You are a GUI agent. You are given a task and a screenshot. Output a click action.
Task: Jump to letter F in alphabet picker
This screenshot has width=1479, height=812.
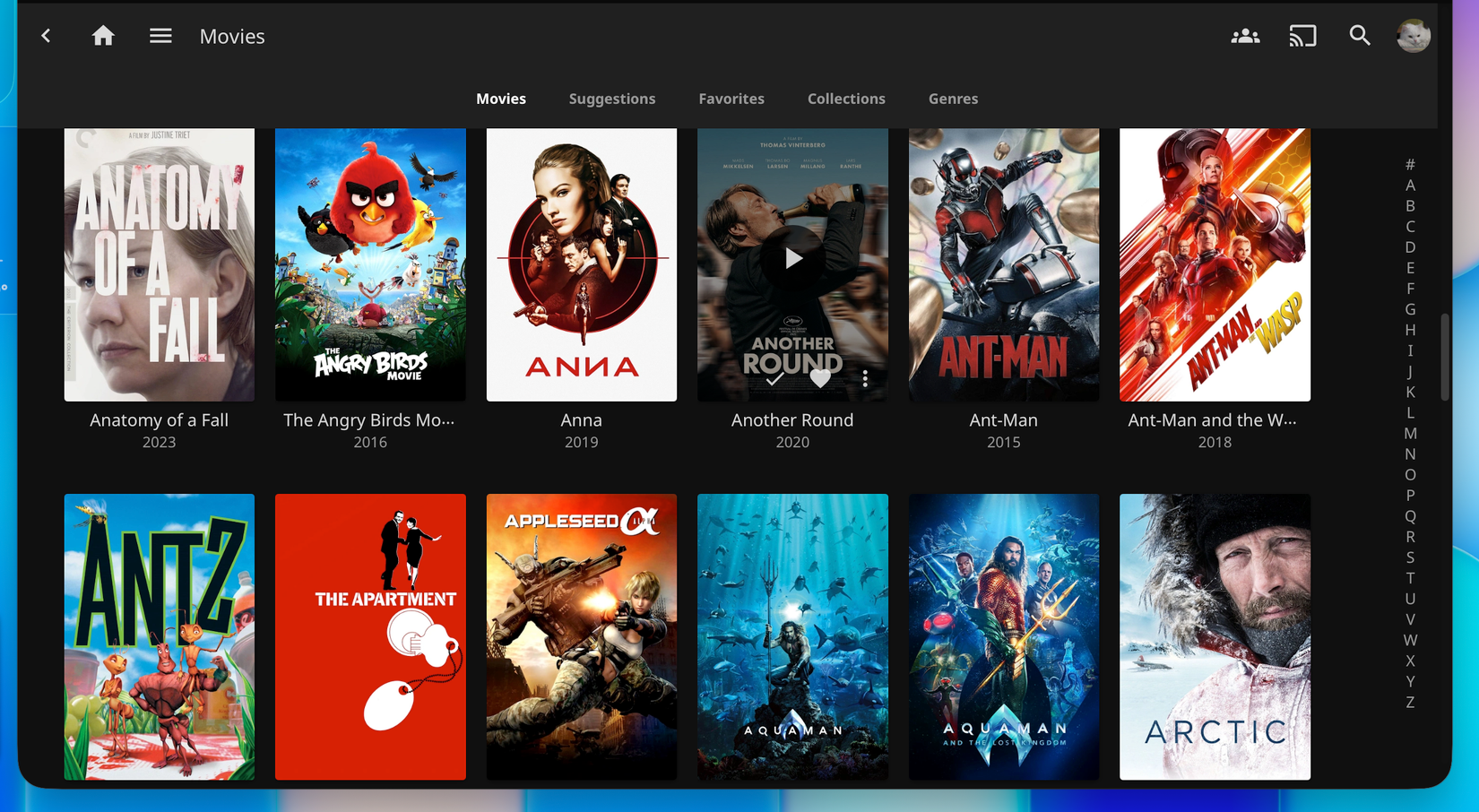click(1410, 289)
